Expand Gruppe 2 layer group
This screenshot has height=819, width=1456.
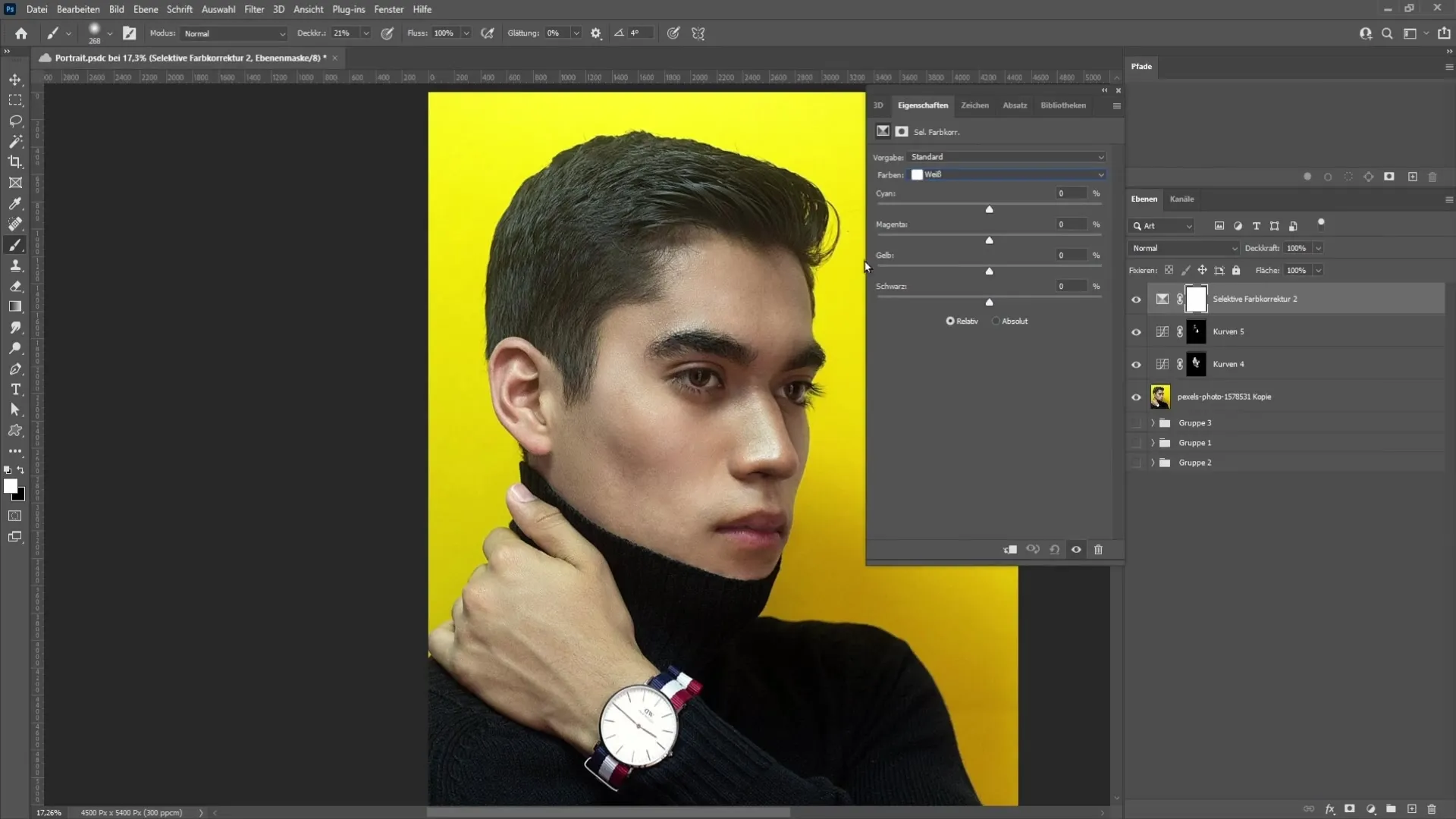coord(1152,462)
